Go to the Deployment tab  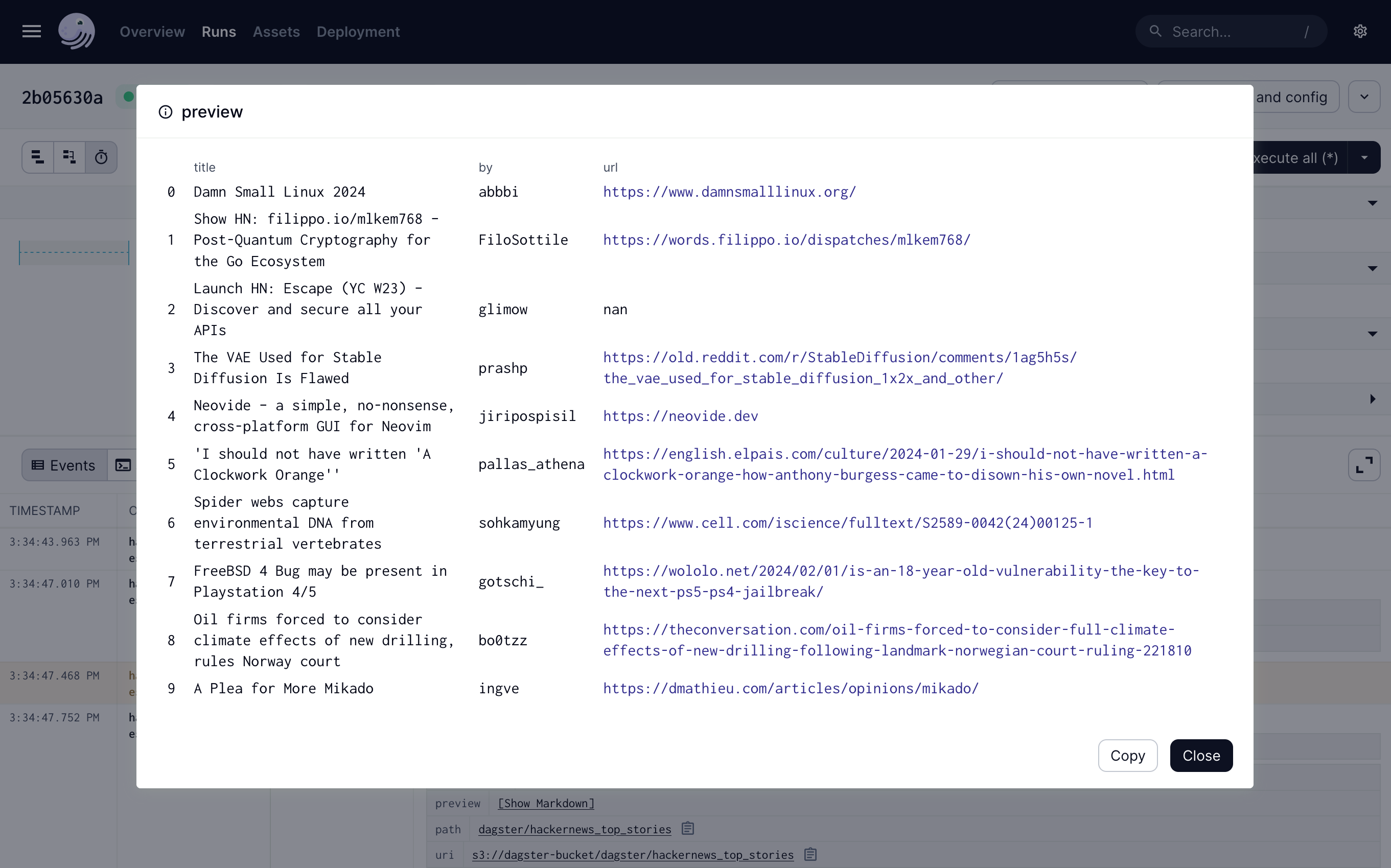coord(358,32)
